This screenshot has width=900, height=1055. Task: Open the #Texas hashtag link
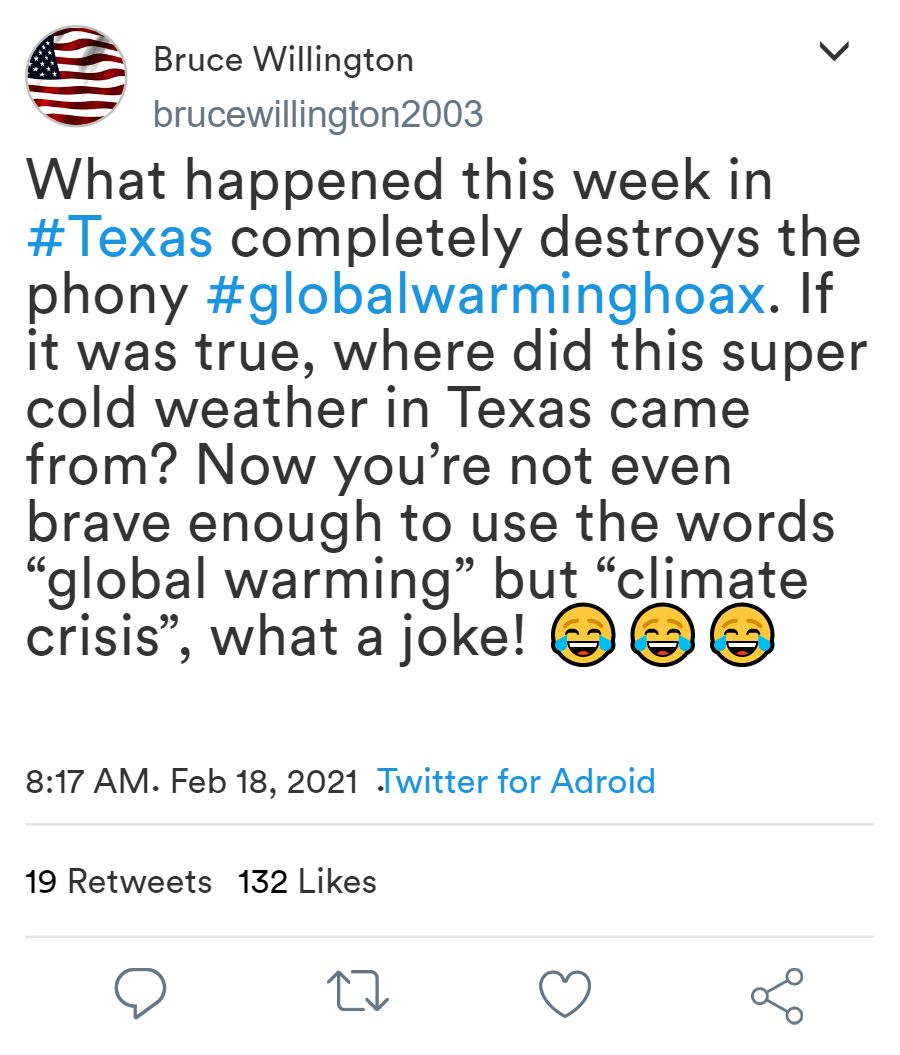coord(120,239)
